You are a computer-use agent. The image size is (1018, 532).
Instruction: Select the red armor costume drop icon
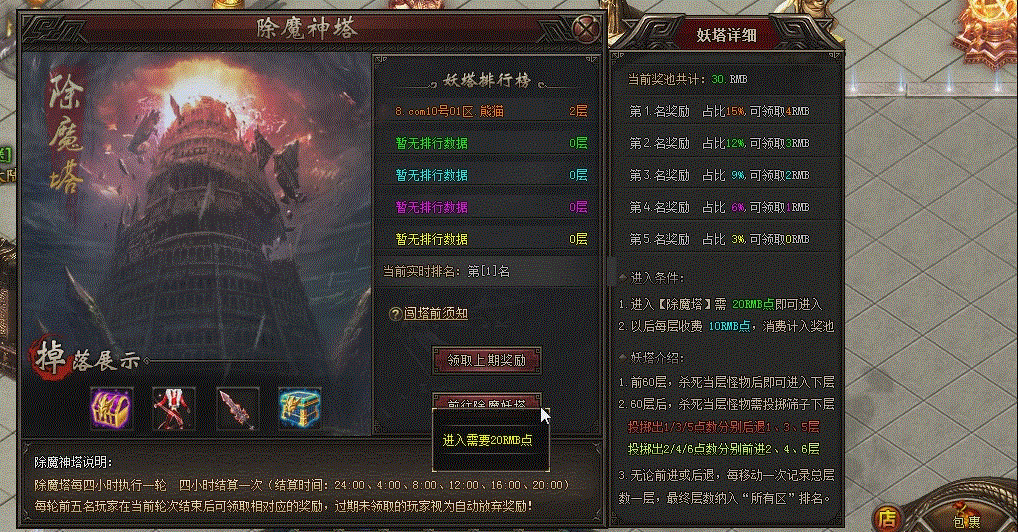[174, 409]
